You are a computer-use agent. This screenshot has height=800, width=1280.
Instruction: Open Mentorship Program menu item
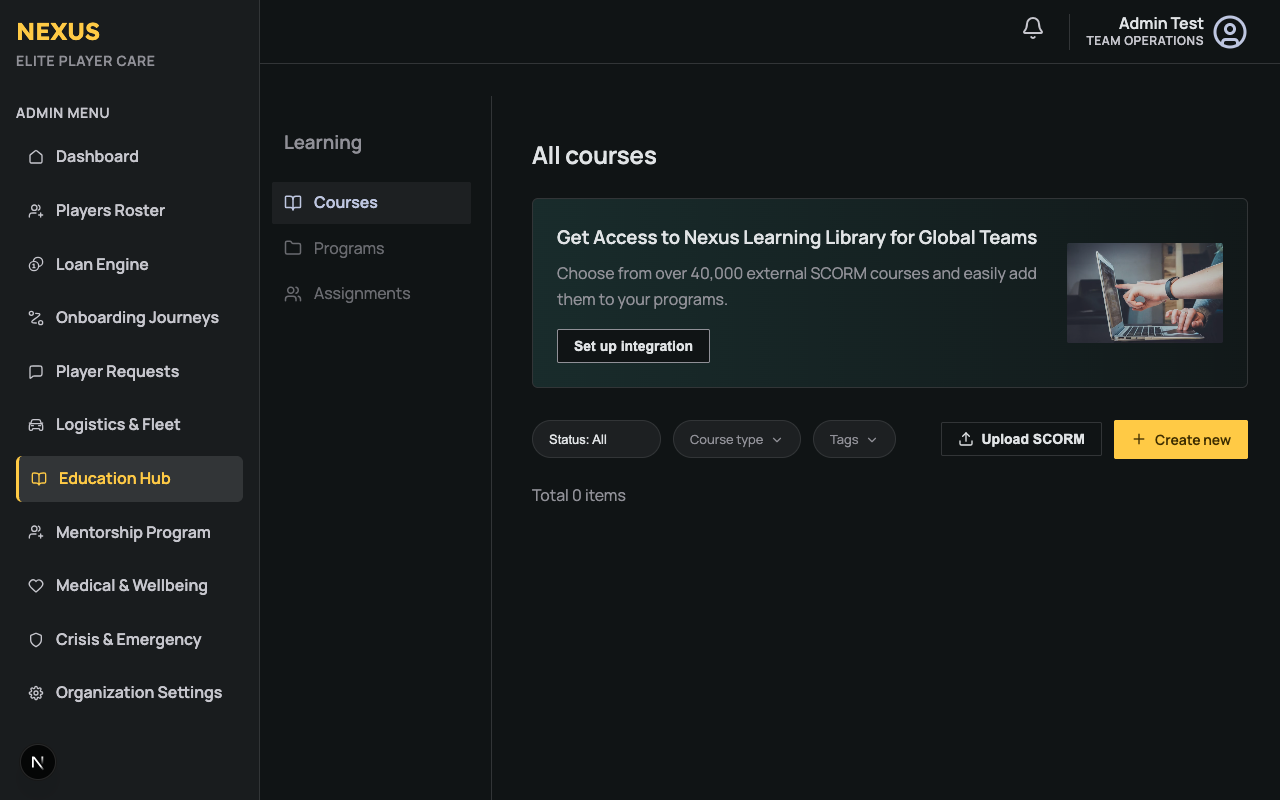click(x=129, y=533)
